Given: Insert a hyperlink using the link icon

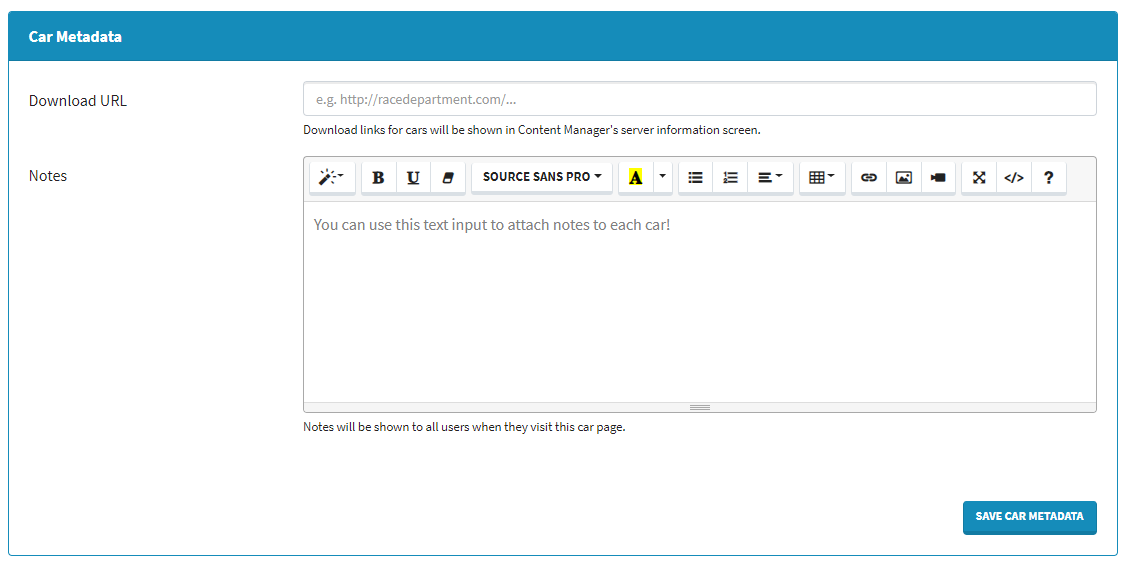Looking at the screenshot, I should 869,177.
